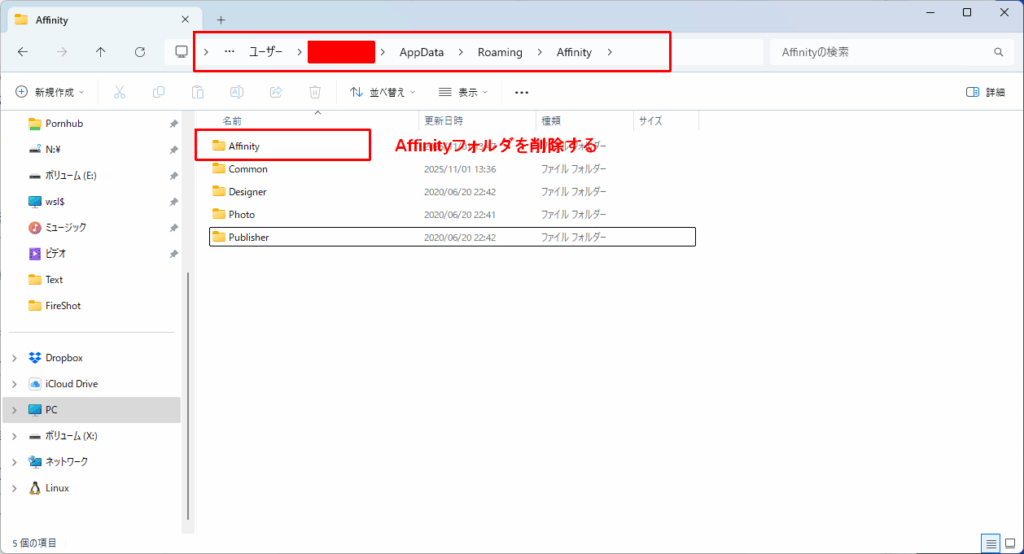Click the Paste clipboard icon
Screen dimensions: 1024x554
pyautogui.click(x=198, y=92)
